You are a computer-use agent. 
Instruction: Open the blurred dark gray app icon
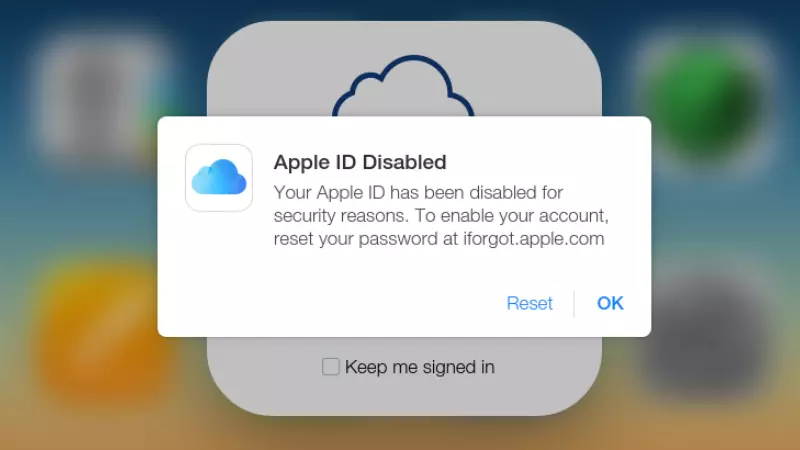709,334
